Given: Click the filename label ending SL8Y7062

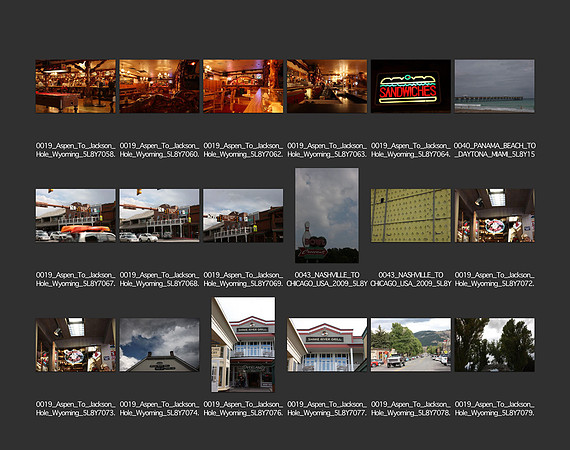Looking at the screenshot, I should (243, 150).
